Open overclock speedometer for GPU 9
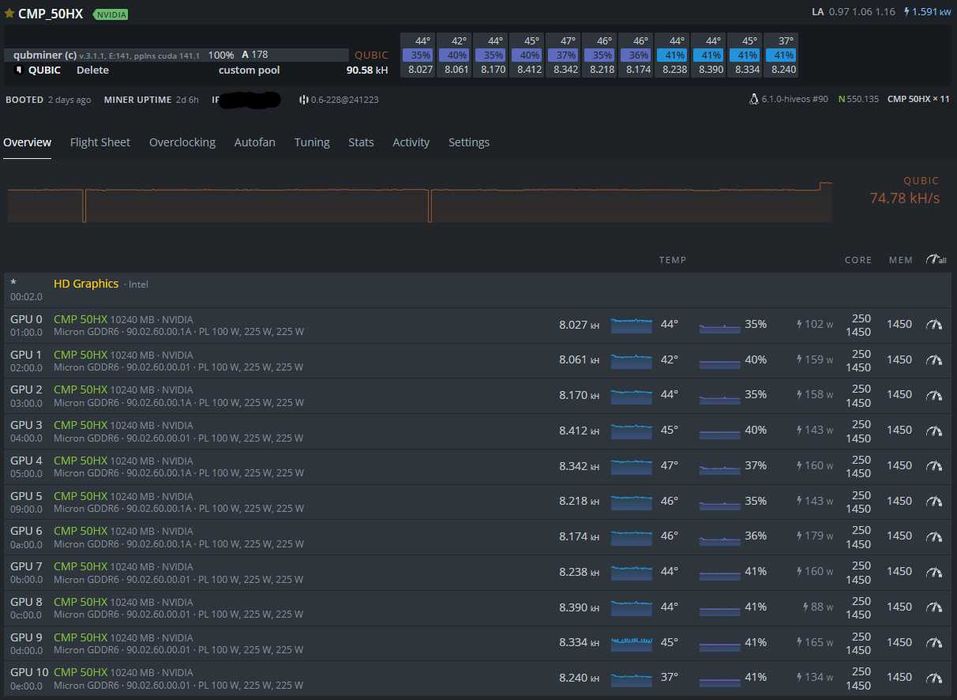Image resolution: width=957 pixels, height=700 pixels. (x=934, y=643)
